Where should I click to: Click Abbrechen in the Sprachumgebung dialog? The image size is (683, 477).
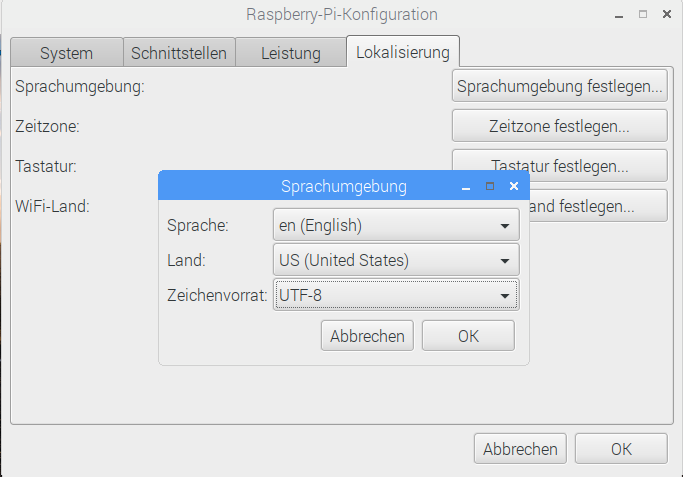(x=367, y=336)
